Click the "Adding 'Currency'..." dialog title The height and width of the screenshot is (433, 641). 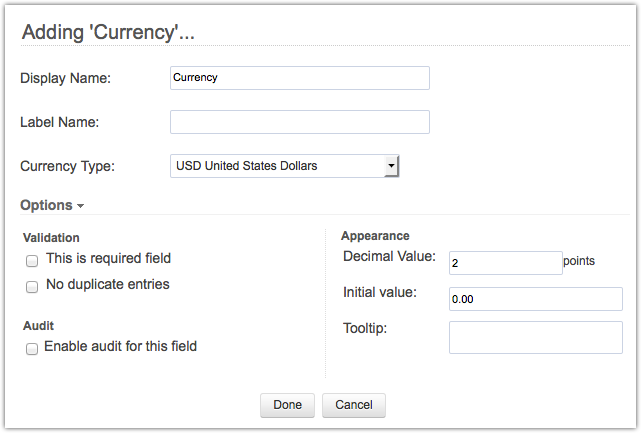[108, 32]
